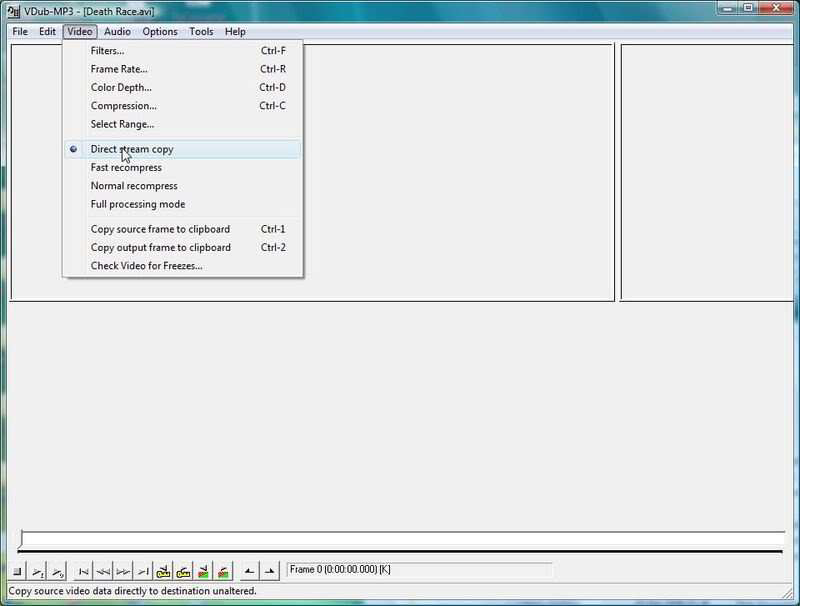Go to the next key frame
Screen dimensions: 815x606
pos(183,572)
